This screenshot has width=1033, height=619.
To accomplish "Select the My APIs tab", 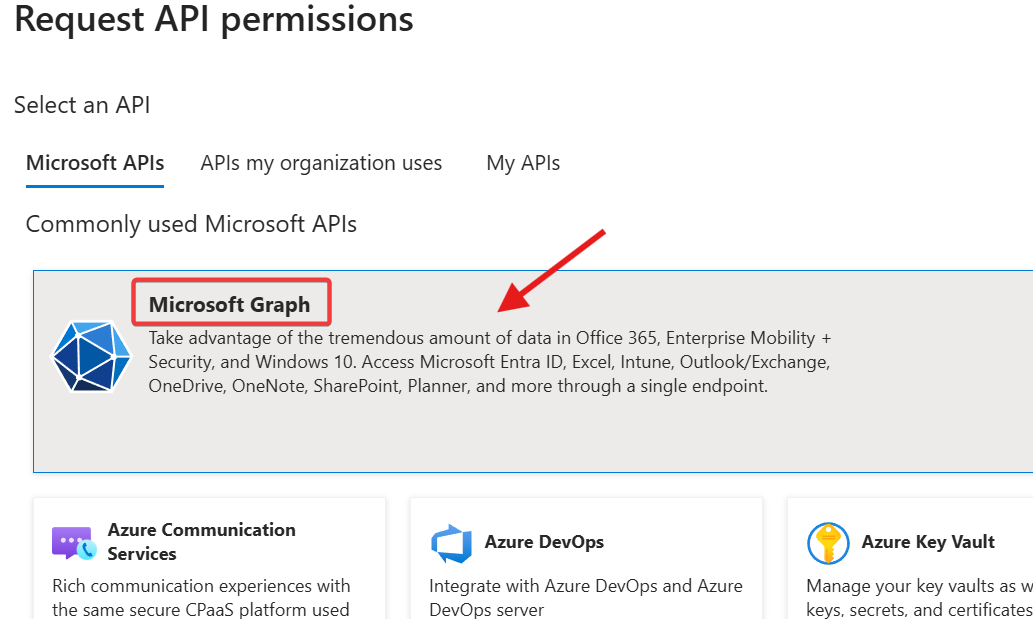I will pyautogui.click(x=523, y=163).
